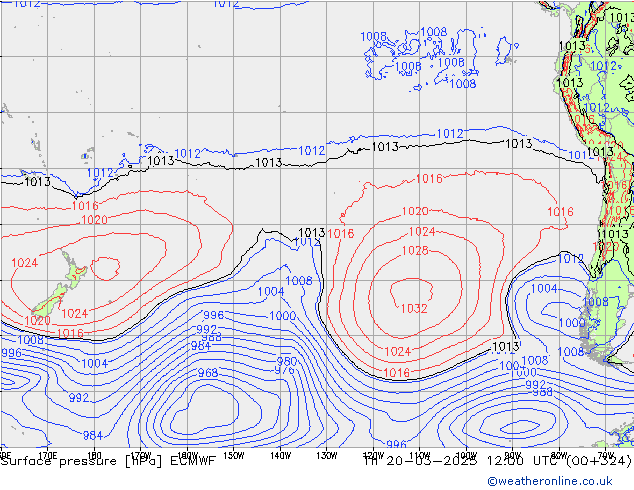Screen dimensions: 634x490
Task: Click the 70W longitude label
Action: pyautogui.click(x=606, y=456)
